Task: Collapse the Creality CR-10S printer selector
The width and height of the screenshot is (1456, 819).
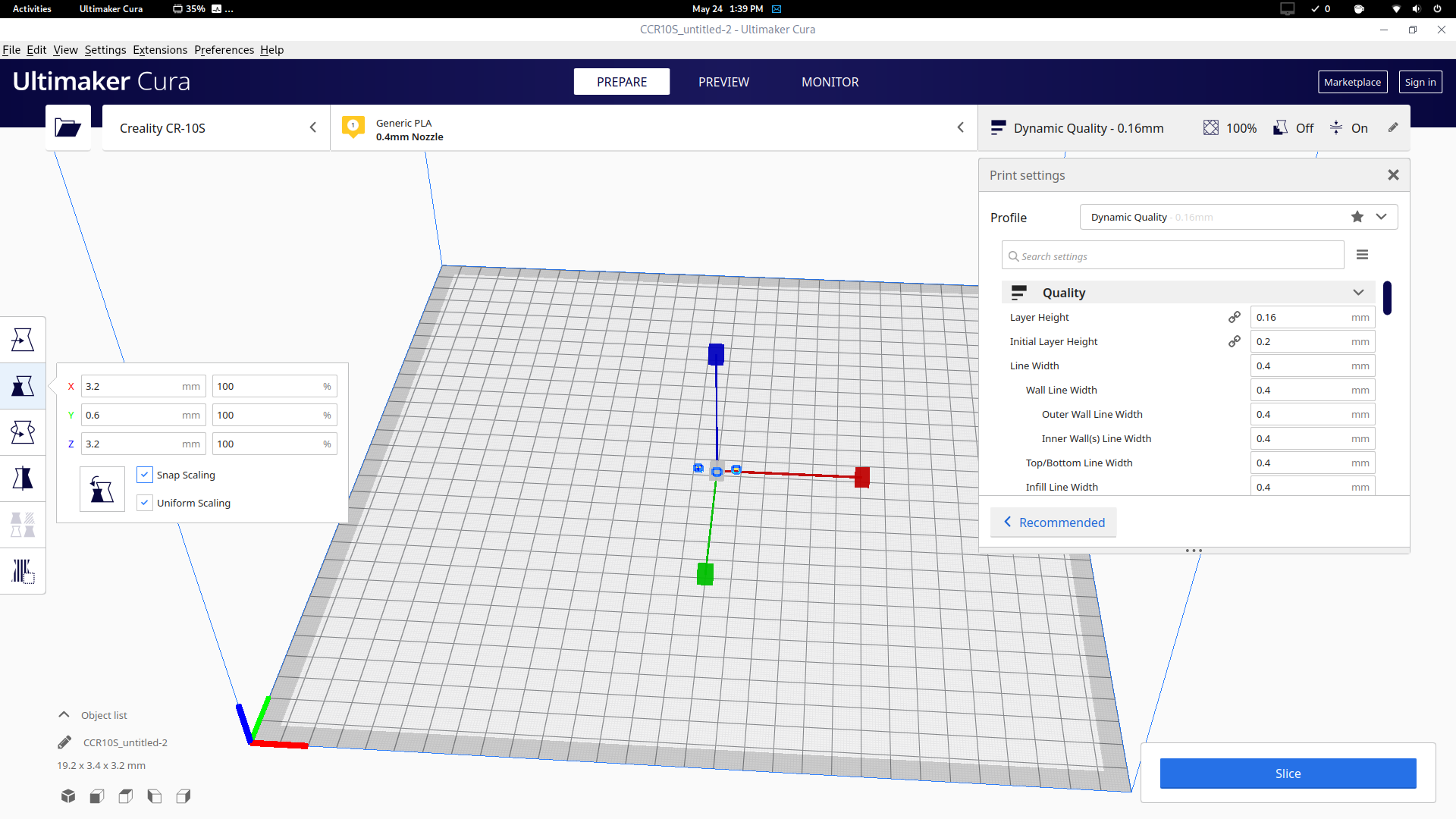Action: [313, 127]
